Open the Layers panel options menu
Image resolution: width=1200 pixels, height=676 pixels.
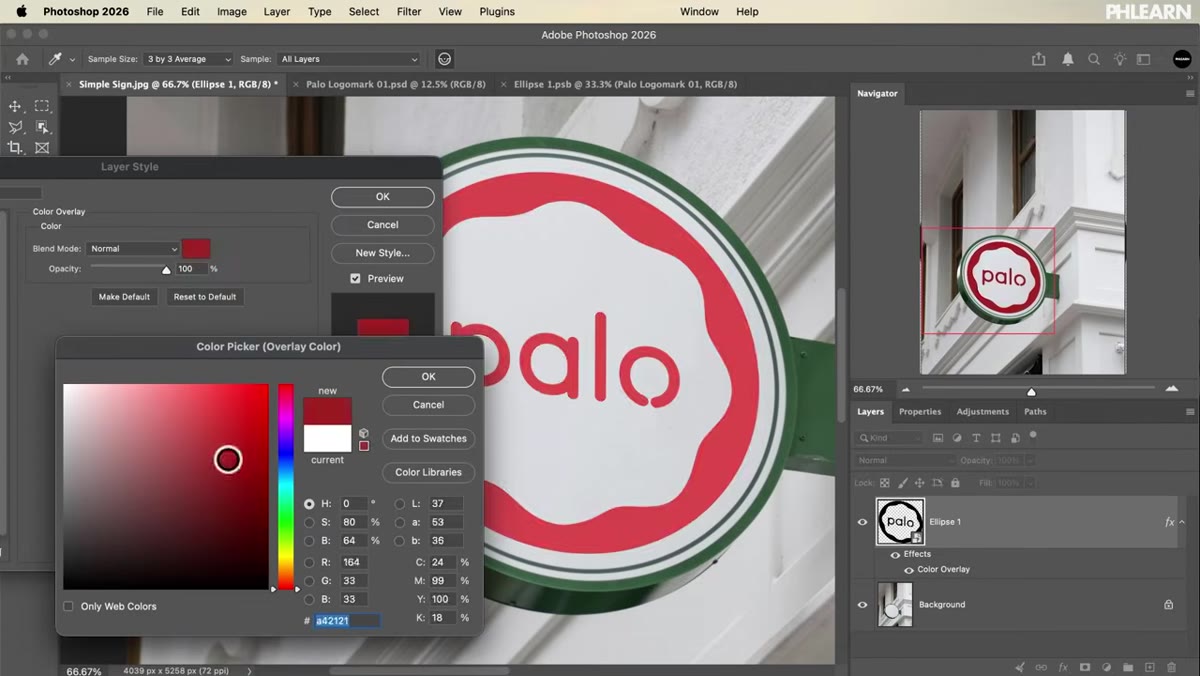1190,412
